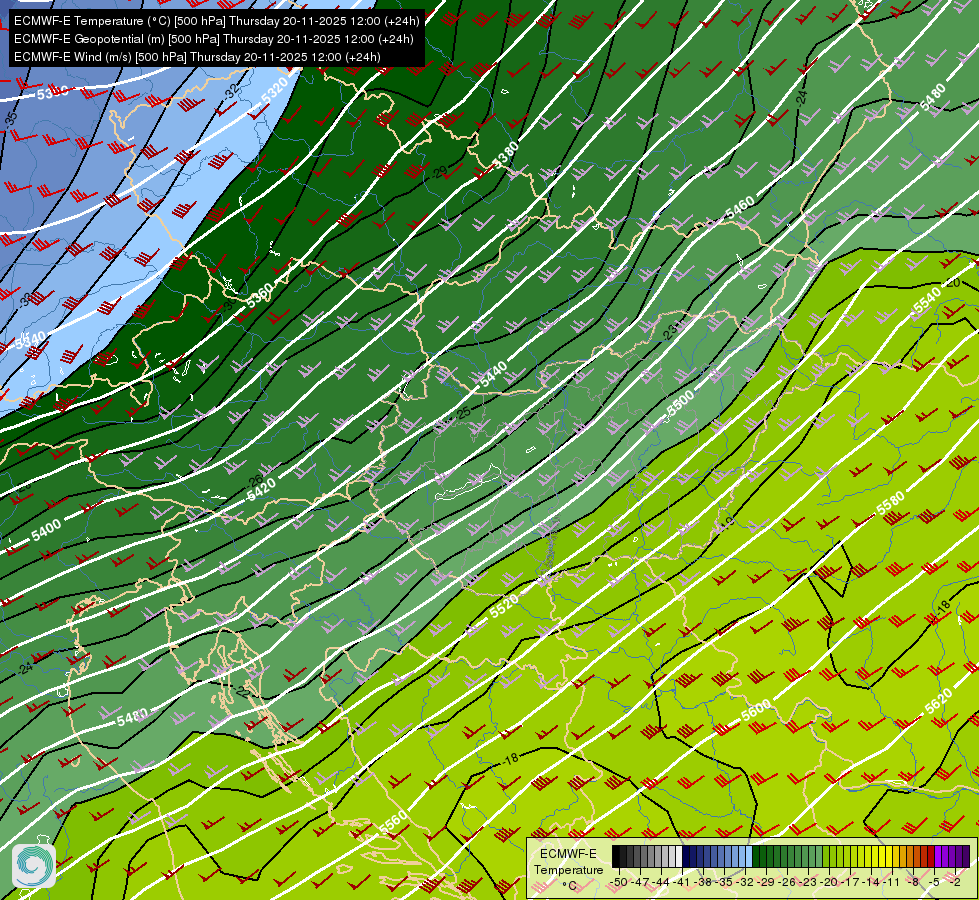Click the -47 value on the legend scale
The image size is (979, 900).
640,882
